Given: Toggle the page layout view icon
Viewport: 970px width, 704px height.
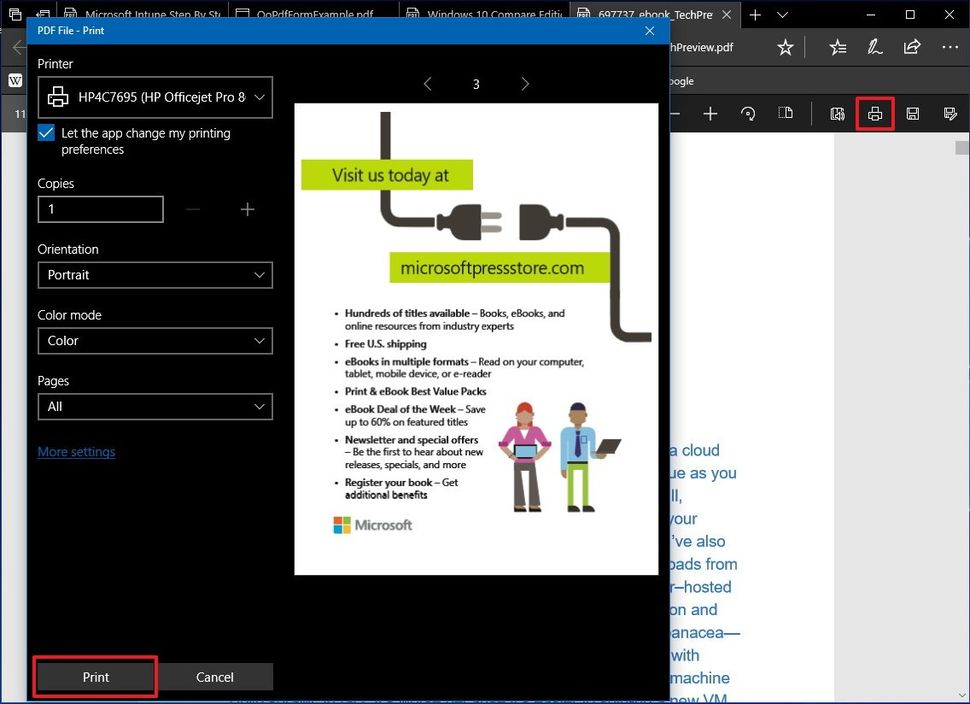Looking at the screenshot, I should click(x=787, y=113).
